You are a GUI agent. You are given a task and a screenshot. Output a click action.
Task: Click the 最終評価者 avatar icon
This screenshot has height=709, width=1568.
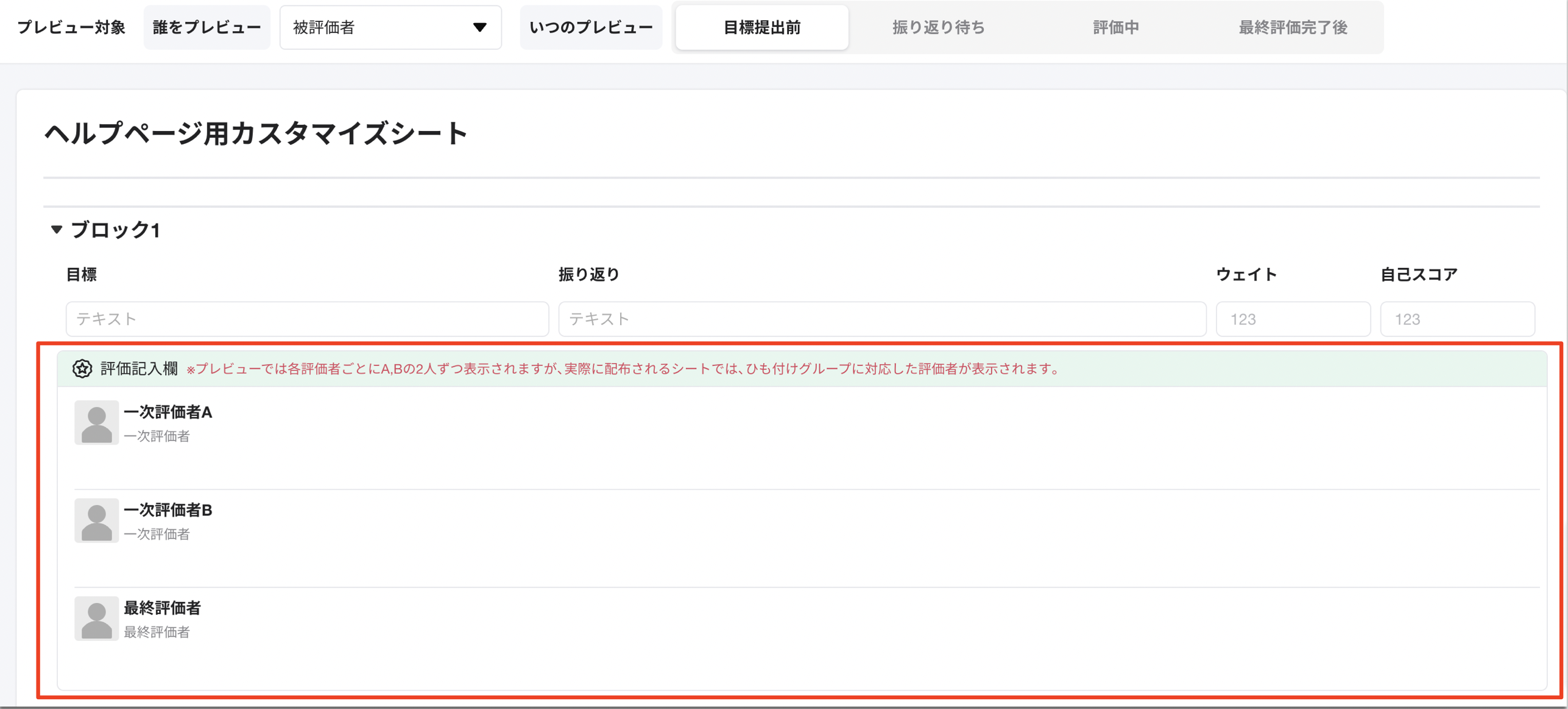(x=96, y=618)
